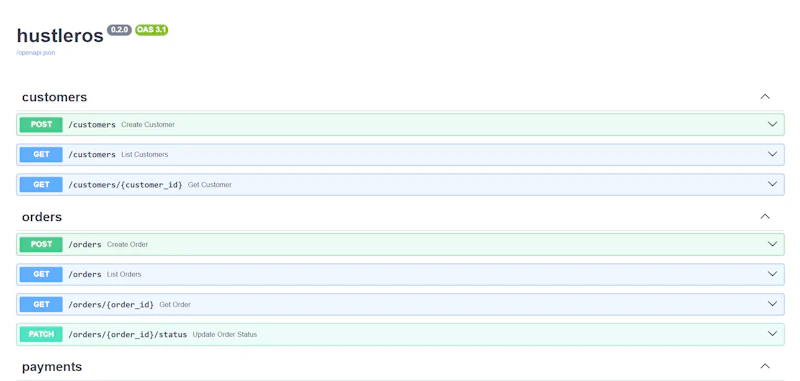Screen dimensions: 800x381
Task: Click the 'List Customers' summary text
Action: [x=144, y=155]
